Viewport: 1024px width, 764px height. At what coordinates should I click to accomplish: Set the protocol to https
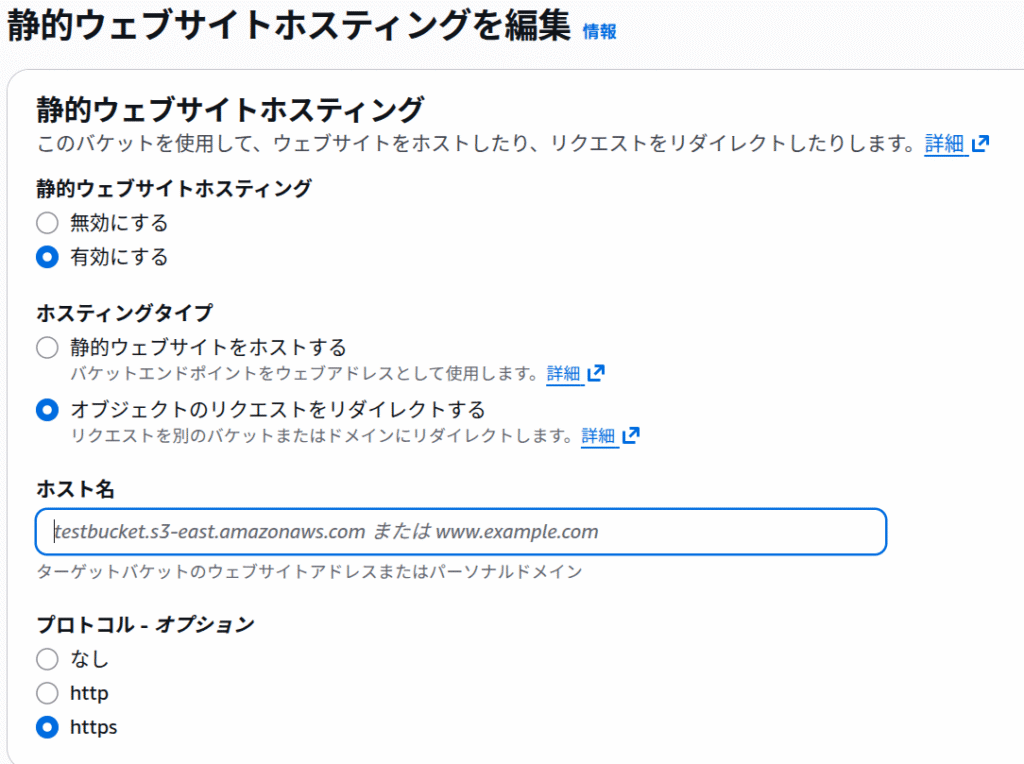point(47,727)
